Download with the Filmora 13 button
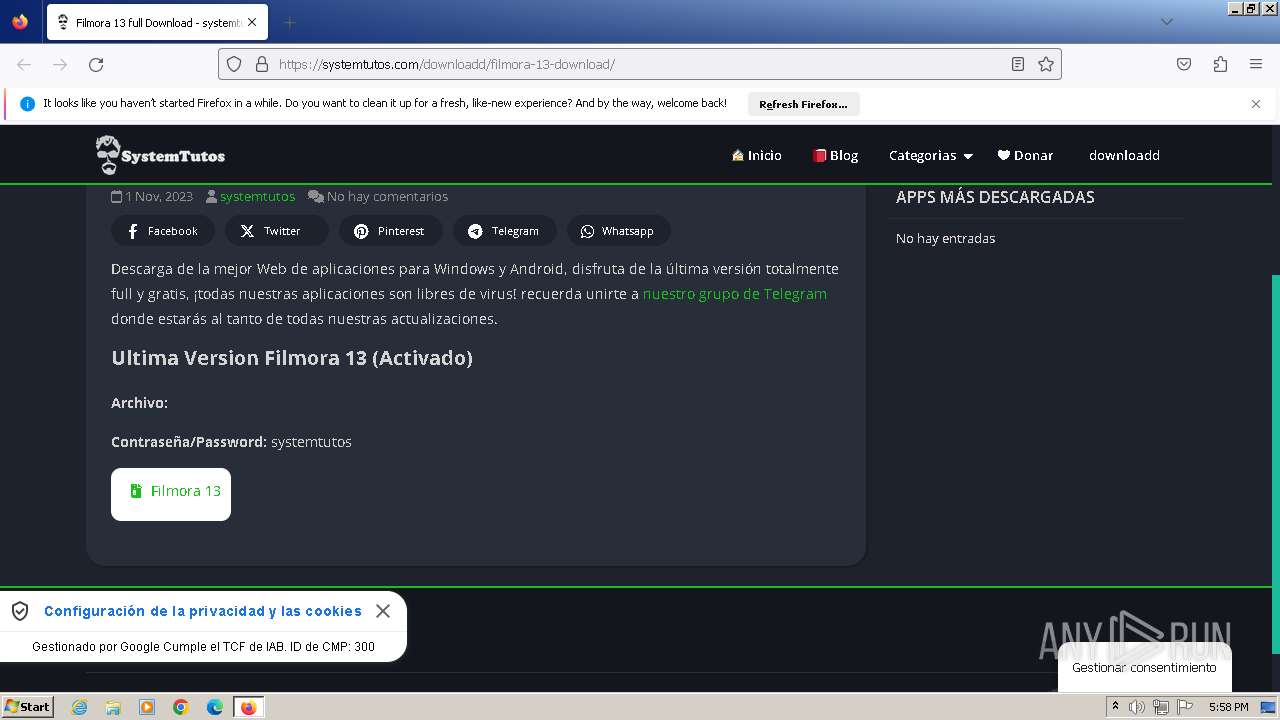 [x=171, y=494]
